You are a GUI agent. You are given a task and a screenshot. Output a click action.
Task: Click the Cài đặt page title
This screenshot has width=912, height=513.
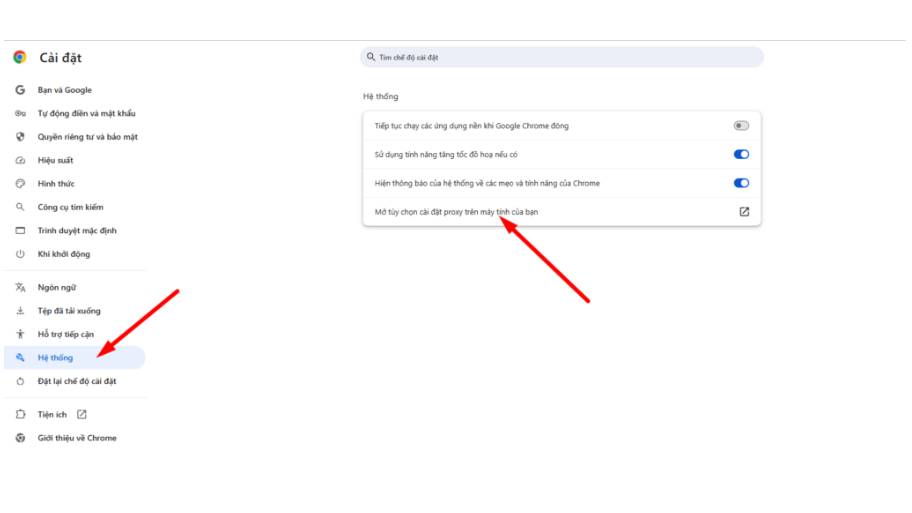point(60,58)
